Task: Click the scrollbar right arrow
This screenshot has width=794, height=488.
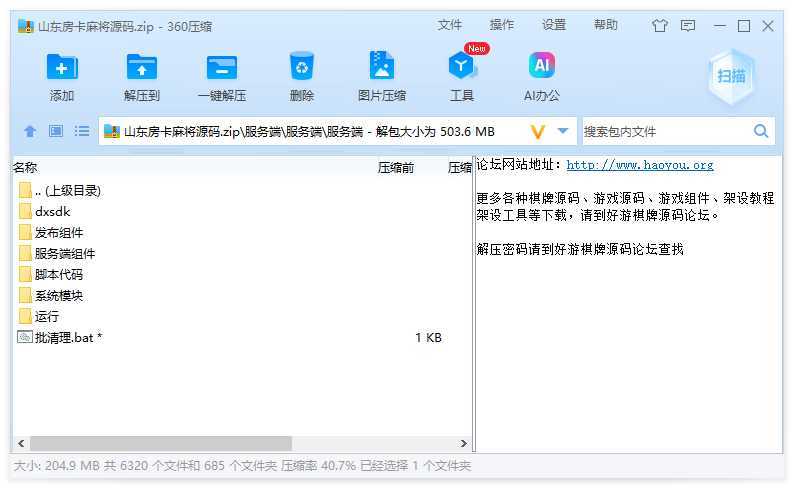Action: click(463, 443)
